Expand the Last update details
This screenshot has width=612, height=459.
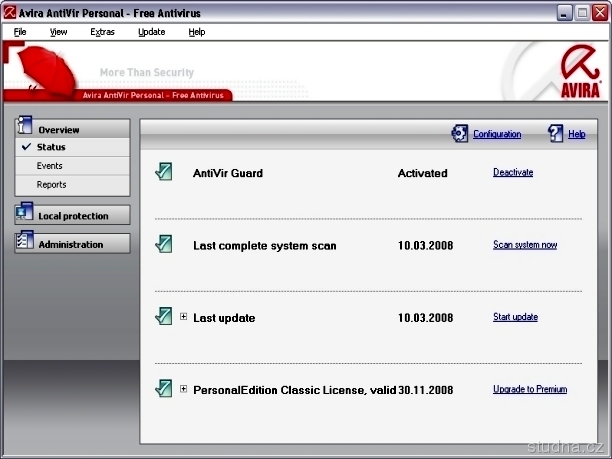click(x=184, y=317)
